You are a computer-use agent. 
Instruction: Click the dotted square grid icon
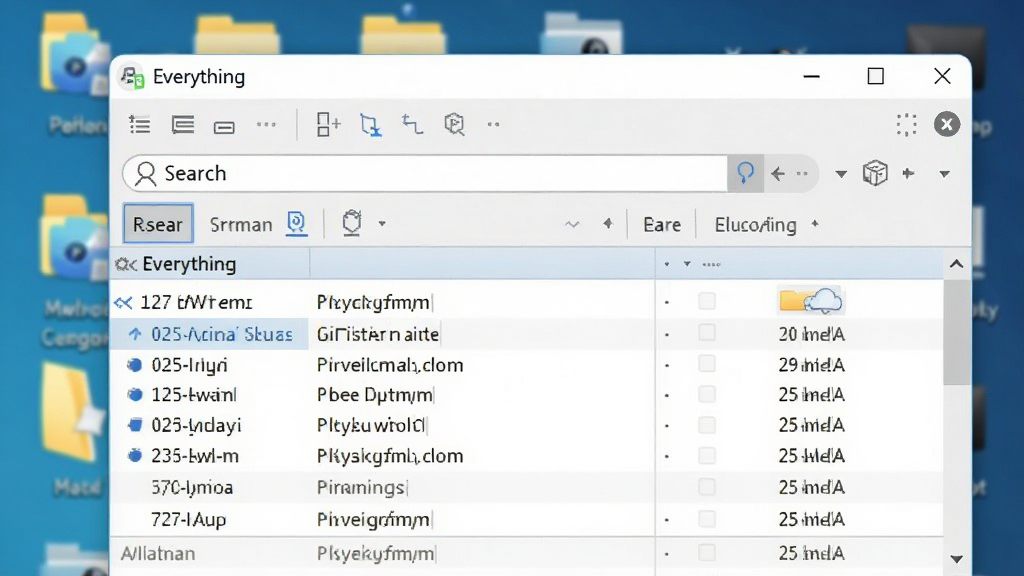pos(906,124)
